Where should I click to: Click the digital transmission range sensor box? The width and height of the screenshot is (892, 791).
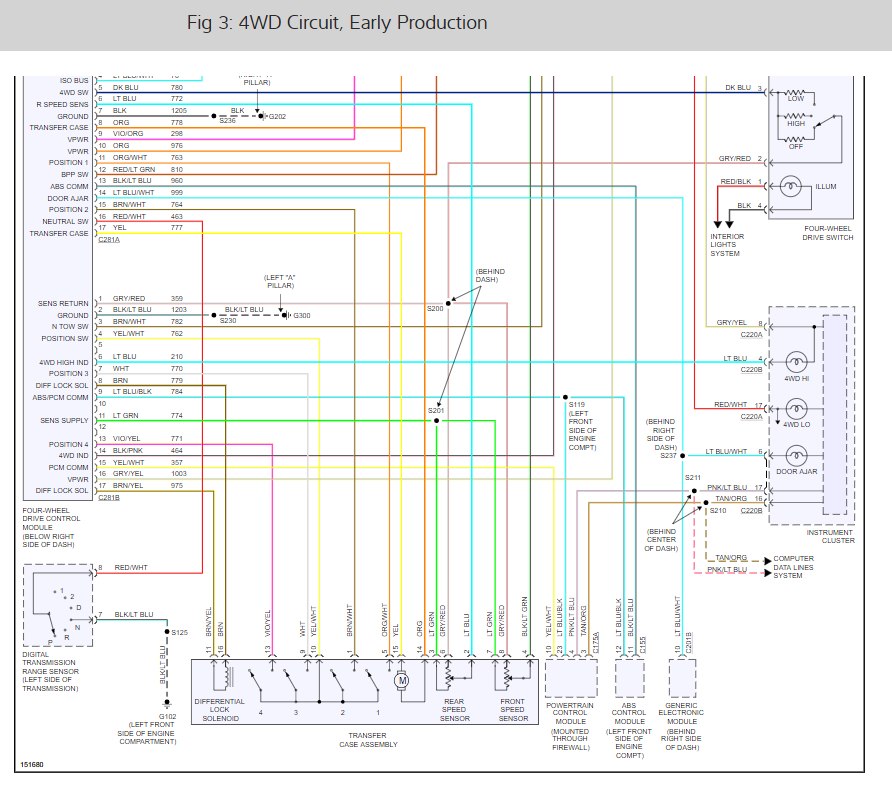coord(58,605)
